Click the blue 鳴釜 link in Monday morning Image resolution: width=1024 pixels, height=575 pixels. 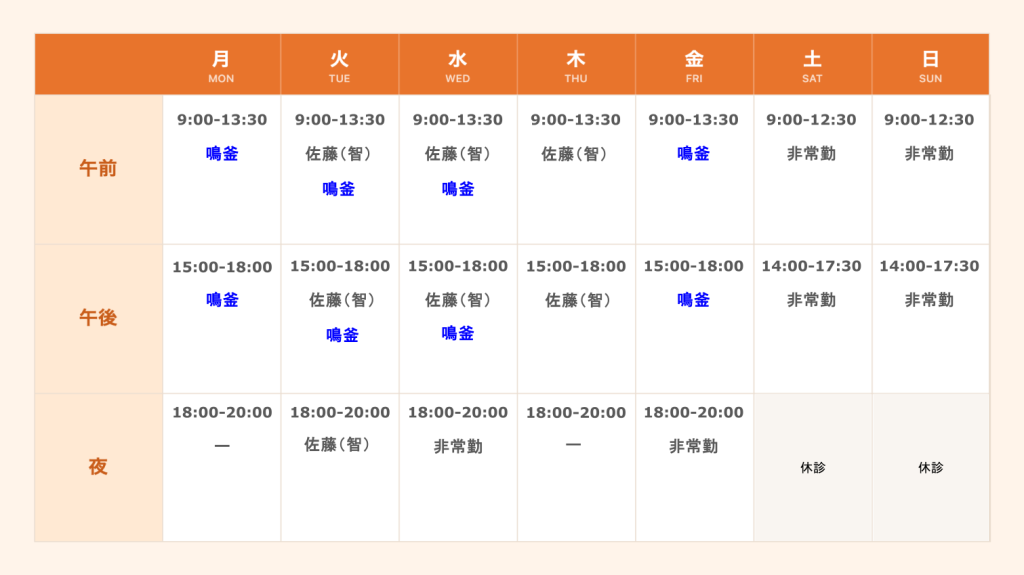point(222,154)
